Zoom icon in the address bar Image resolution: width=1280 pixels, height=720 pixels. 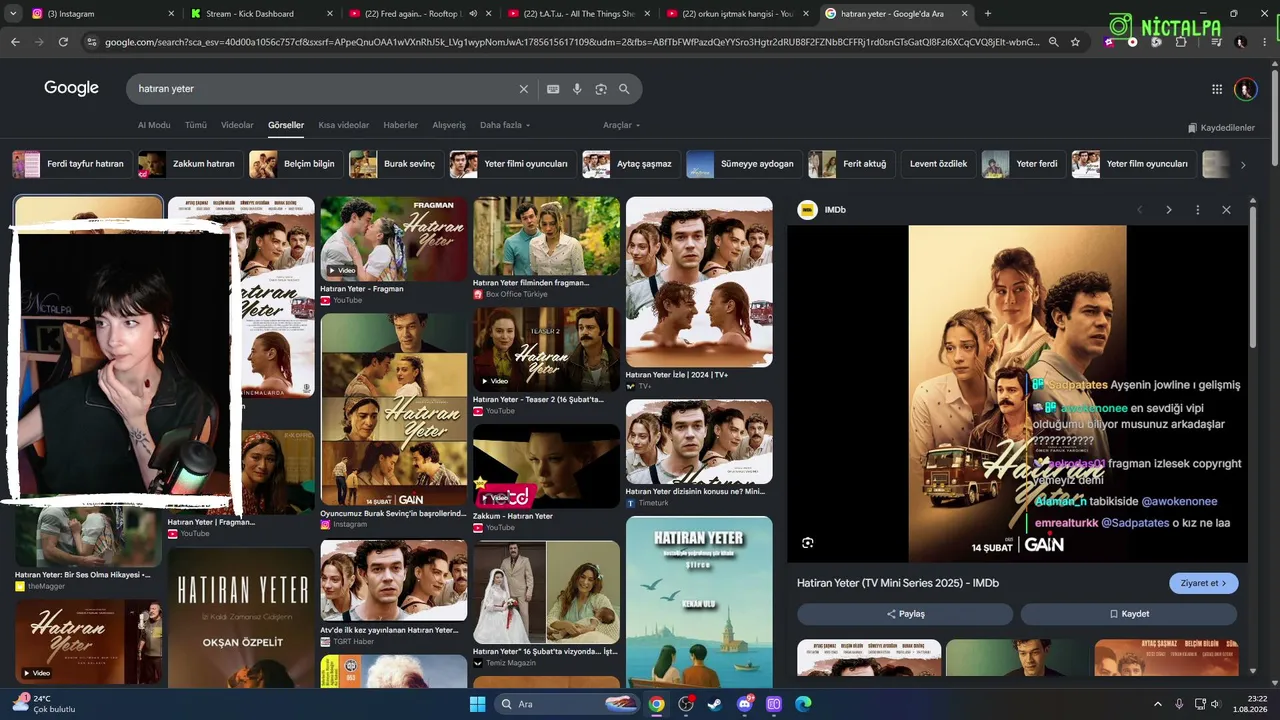pos(1053,42)
